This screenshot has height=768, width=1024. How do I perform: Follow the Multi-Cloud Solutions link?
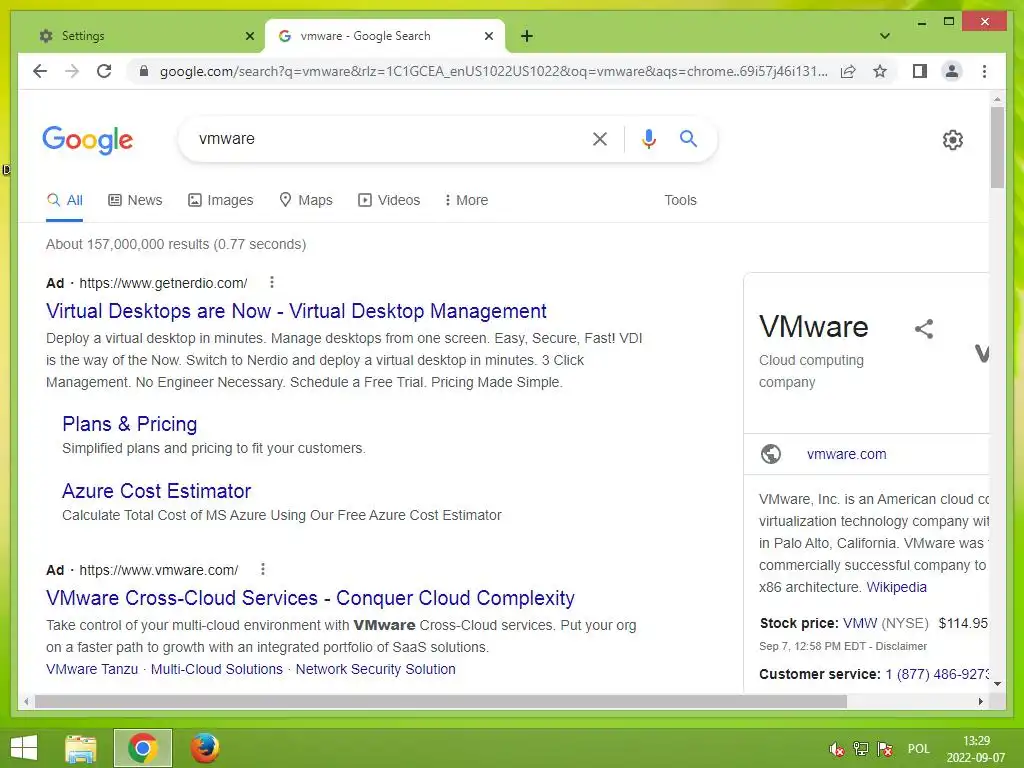click(x=217, y=669)
